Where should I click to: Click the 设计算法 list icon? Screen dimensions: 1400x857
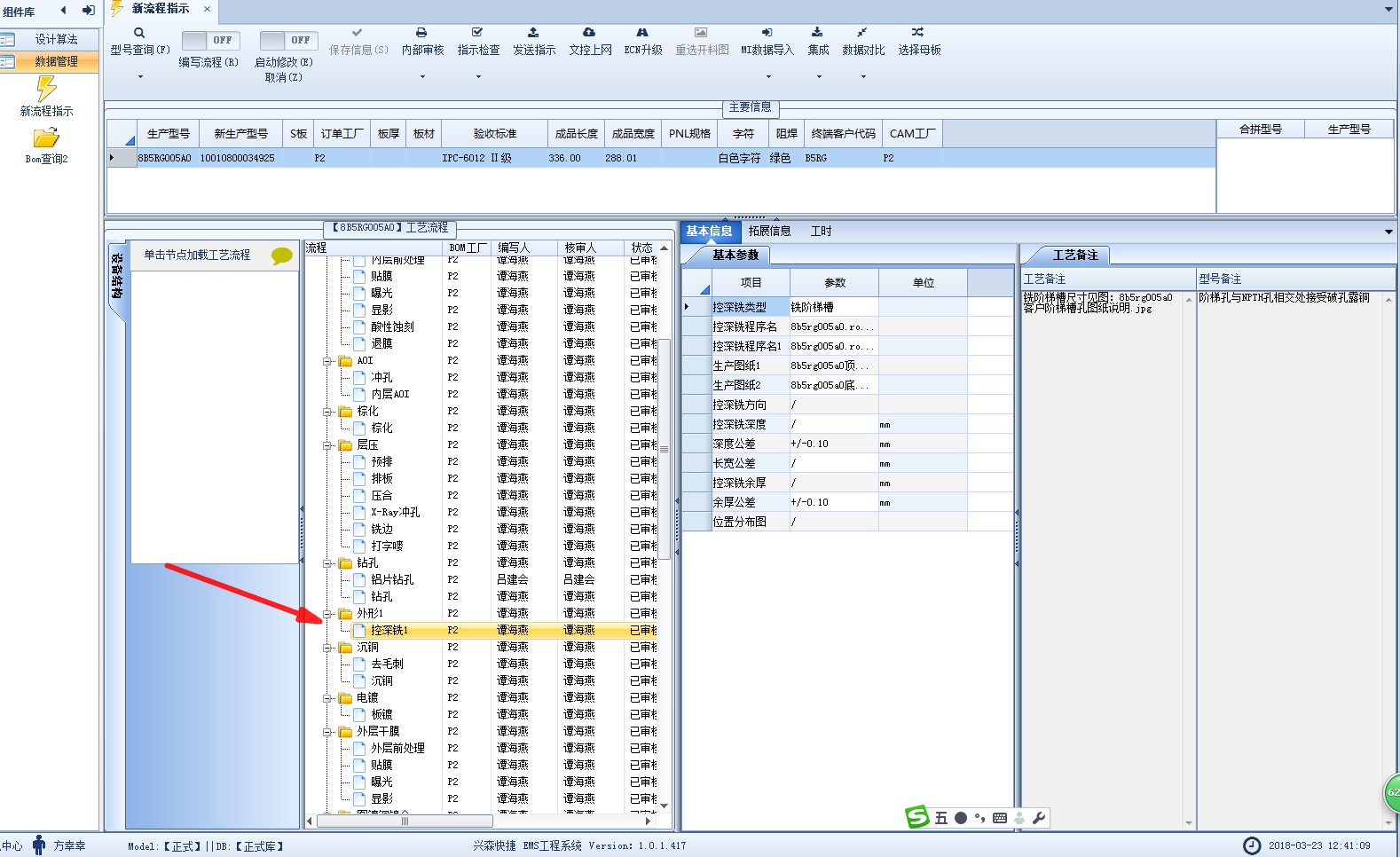coord(8,40)
